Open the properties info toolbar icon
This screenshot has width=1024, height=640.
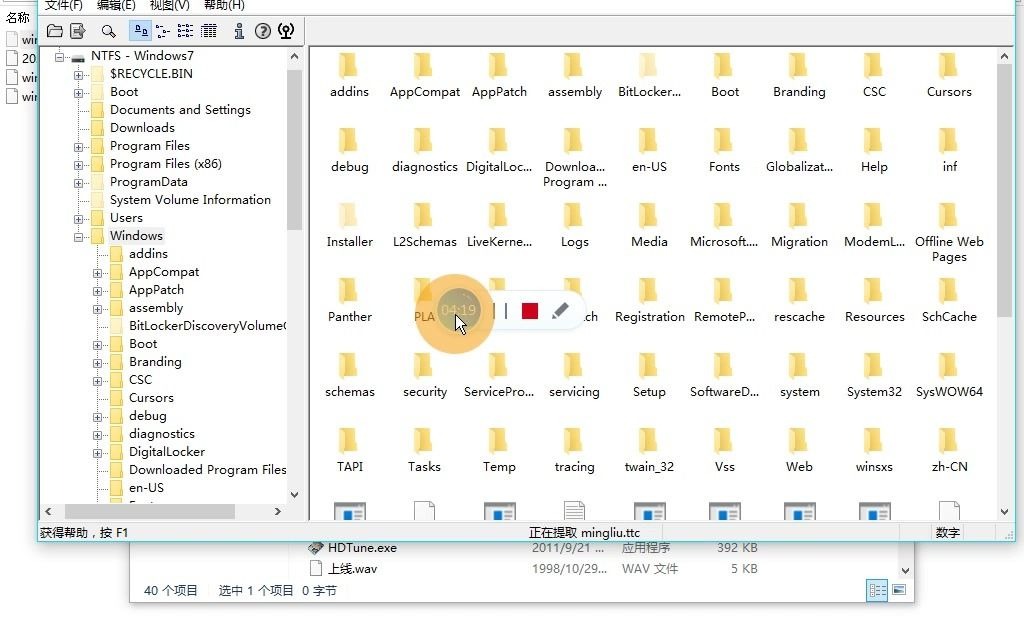coord(240,31)
